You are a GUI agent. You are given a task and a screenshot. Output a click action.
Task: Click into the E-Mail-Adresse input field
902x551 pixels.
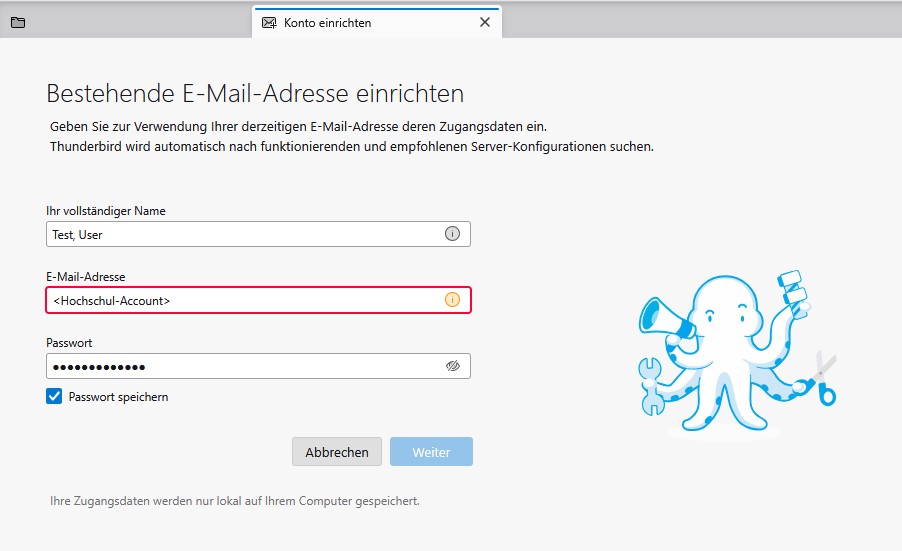[240, 300]
